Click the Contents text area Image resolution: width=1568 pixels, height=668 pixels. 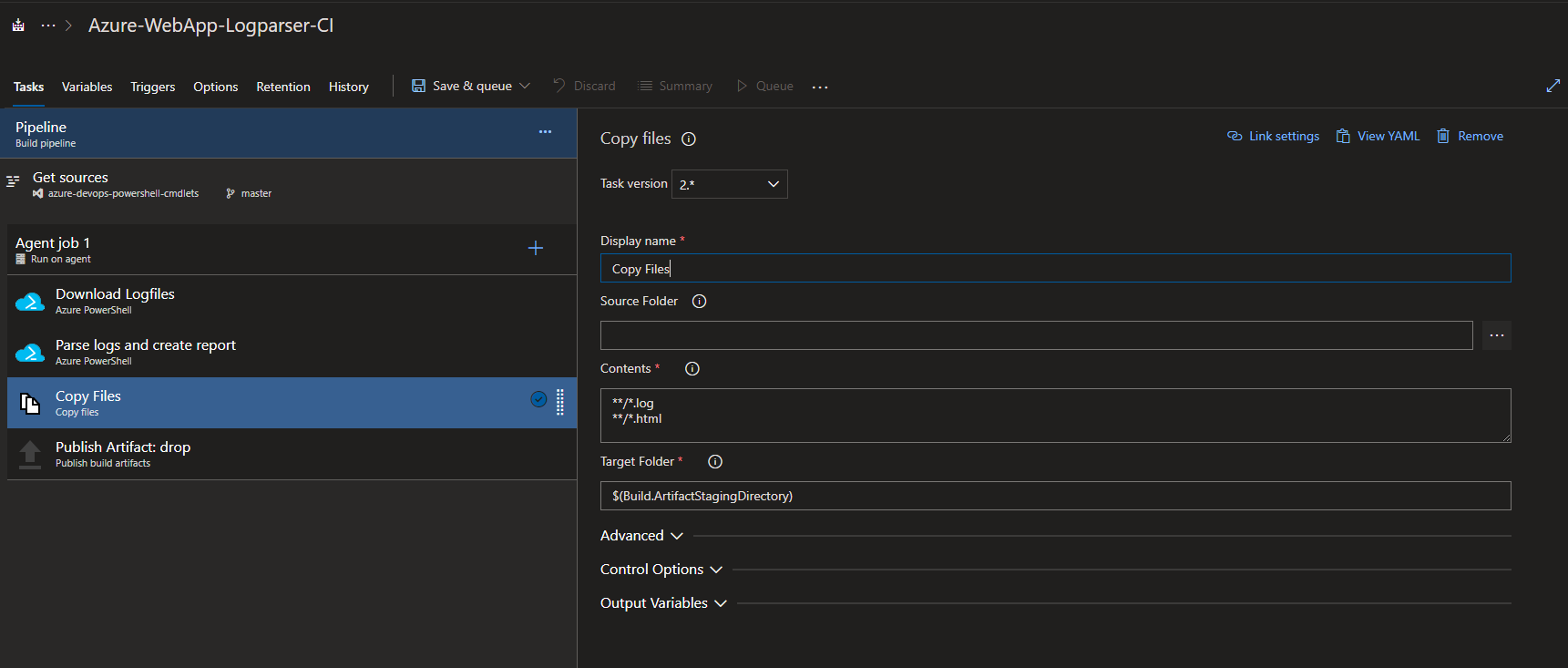coord(1055,416)
